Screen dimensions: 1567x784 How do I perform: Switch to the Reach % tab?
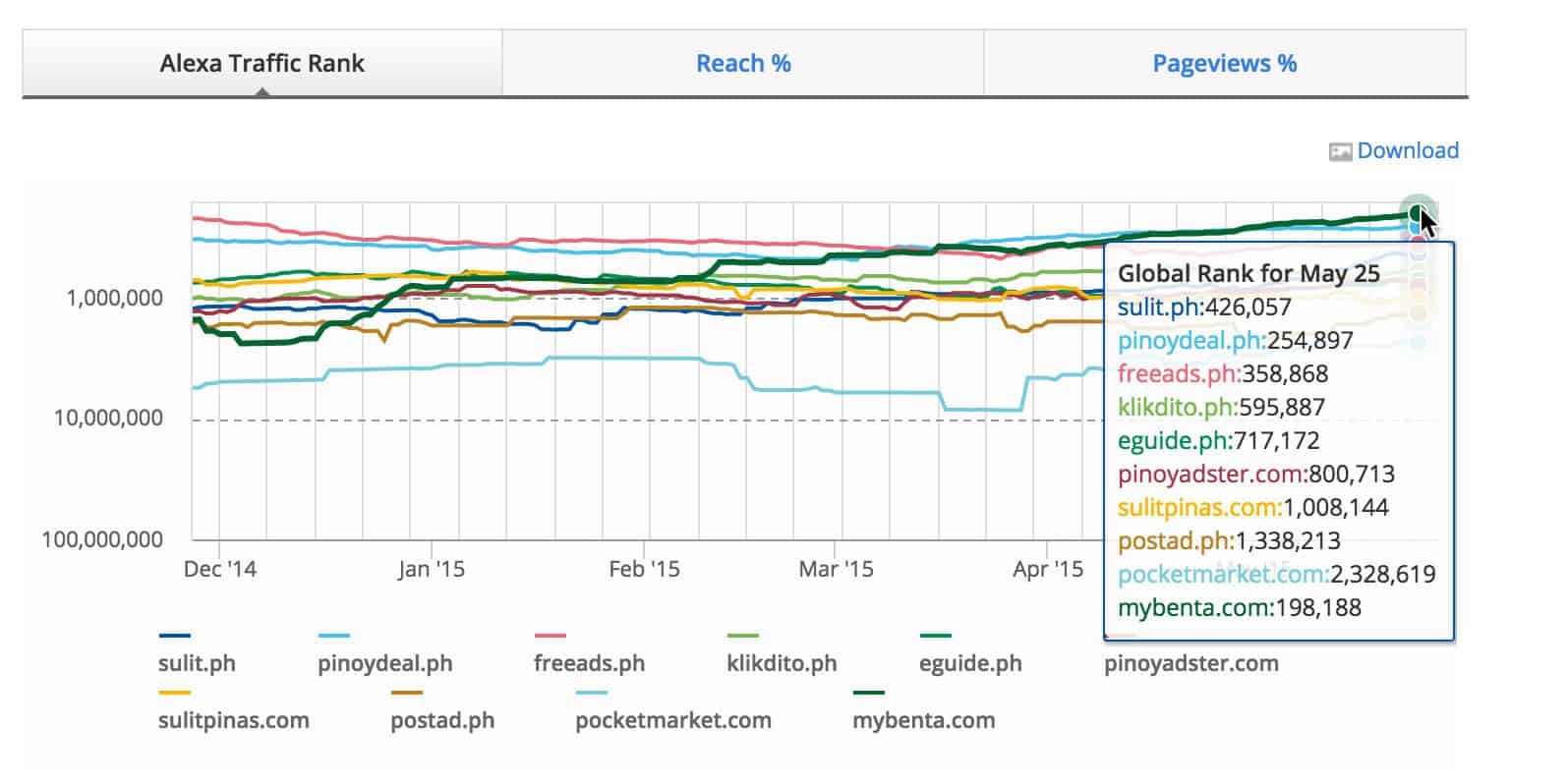(743, 64)
